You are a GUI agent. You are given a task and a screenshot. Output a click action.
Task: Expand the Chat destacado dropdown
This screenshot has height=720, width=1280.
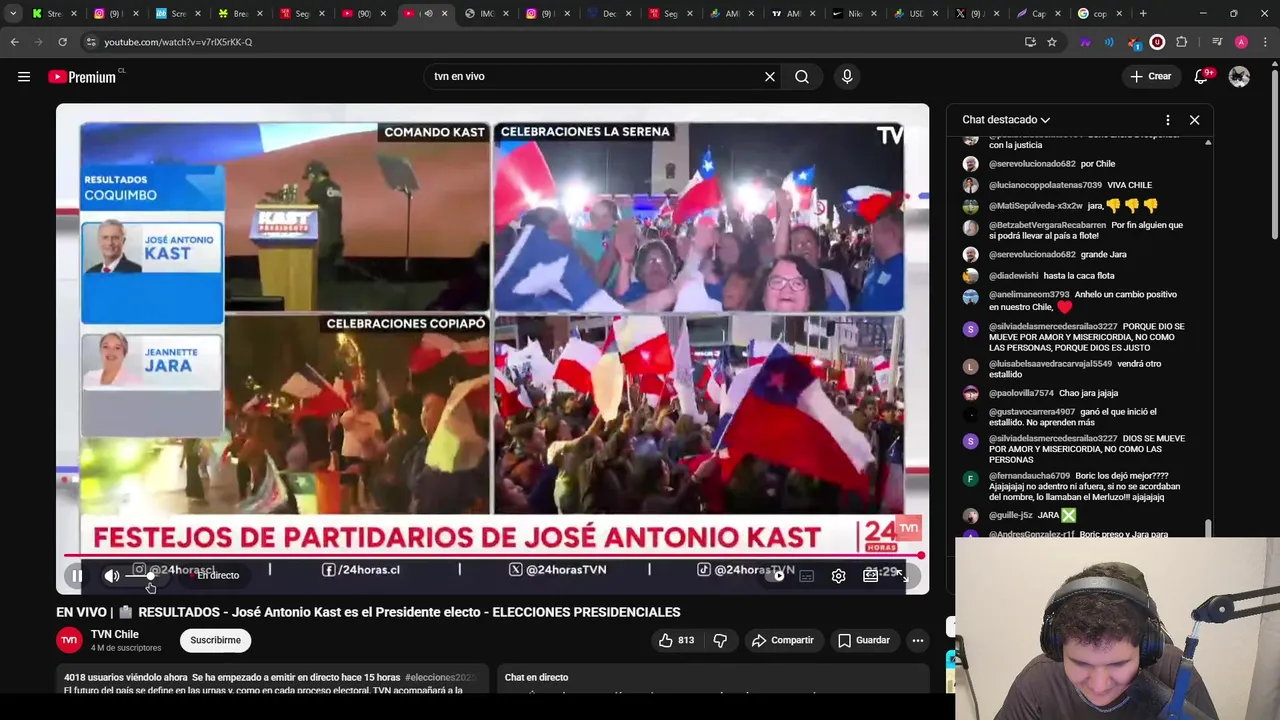tap(1006, 120)
